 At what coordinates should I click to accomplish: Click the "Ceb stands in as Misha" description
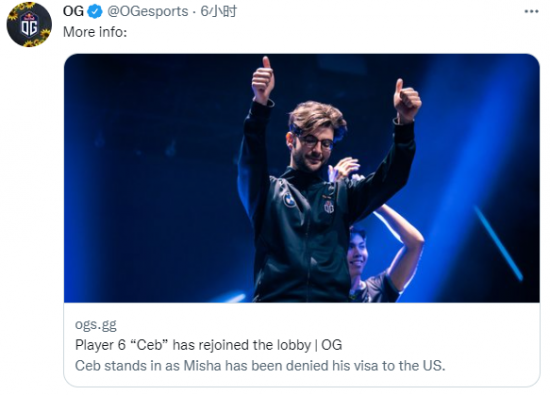[x=260, y=366]
